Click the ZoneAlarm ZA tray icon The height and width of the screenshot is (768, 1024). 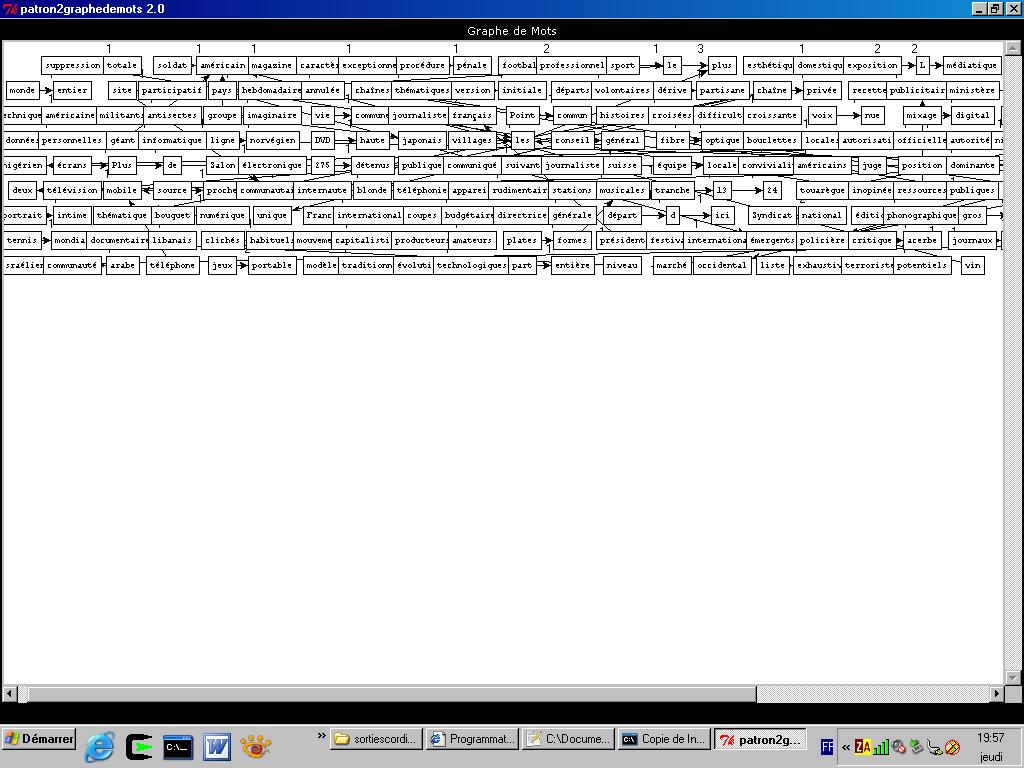point(862,746)
